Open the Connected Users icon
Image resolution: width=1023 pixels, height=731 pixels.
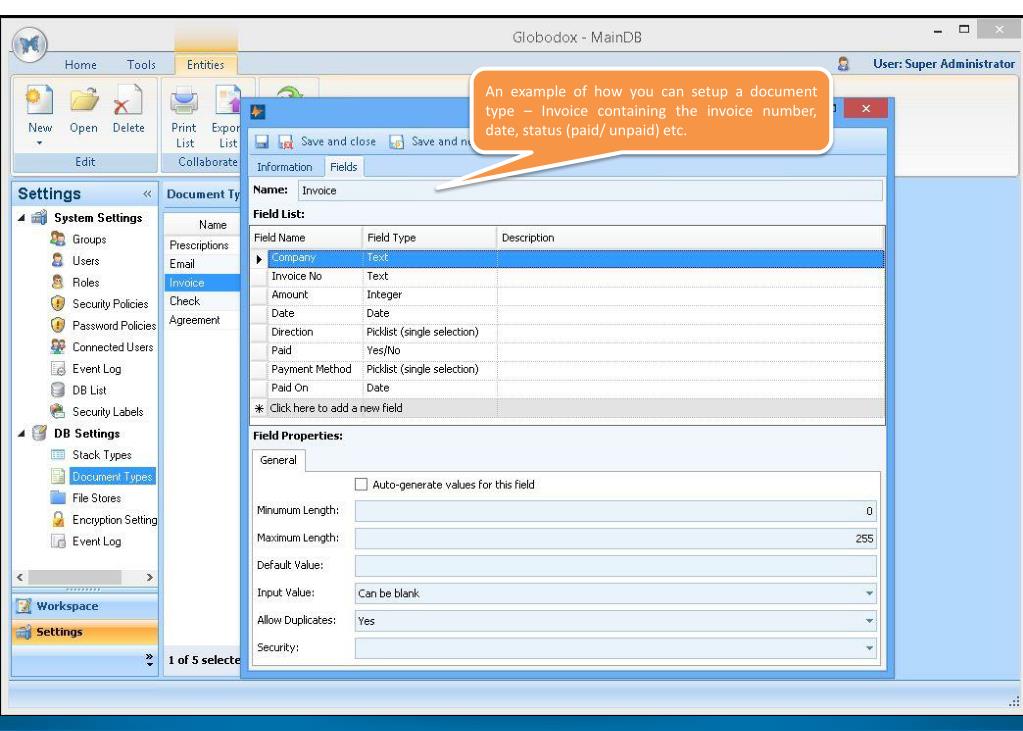(58, 347)
